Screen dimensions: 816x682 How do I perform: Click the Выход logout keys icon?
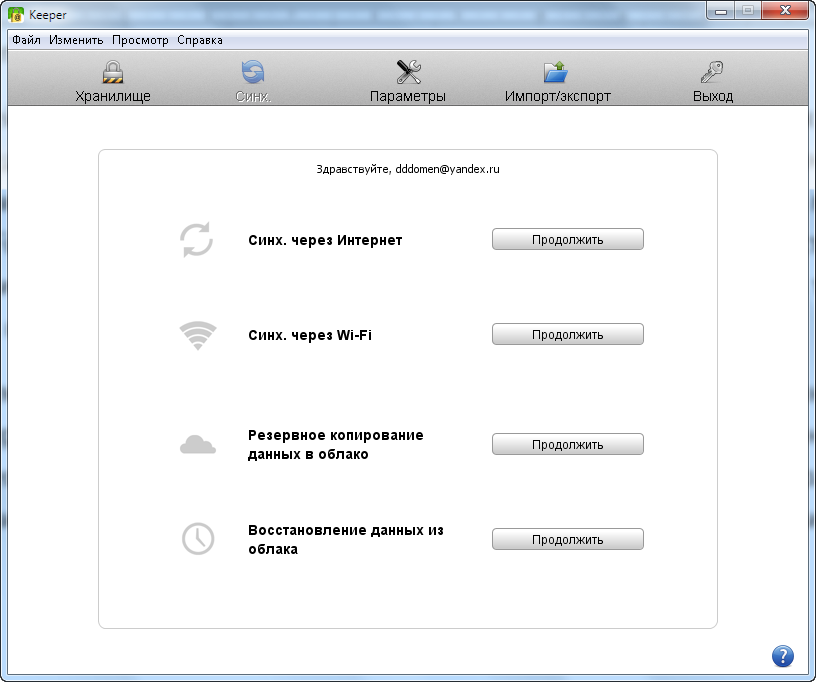(712, 72)
